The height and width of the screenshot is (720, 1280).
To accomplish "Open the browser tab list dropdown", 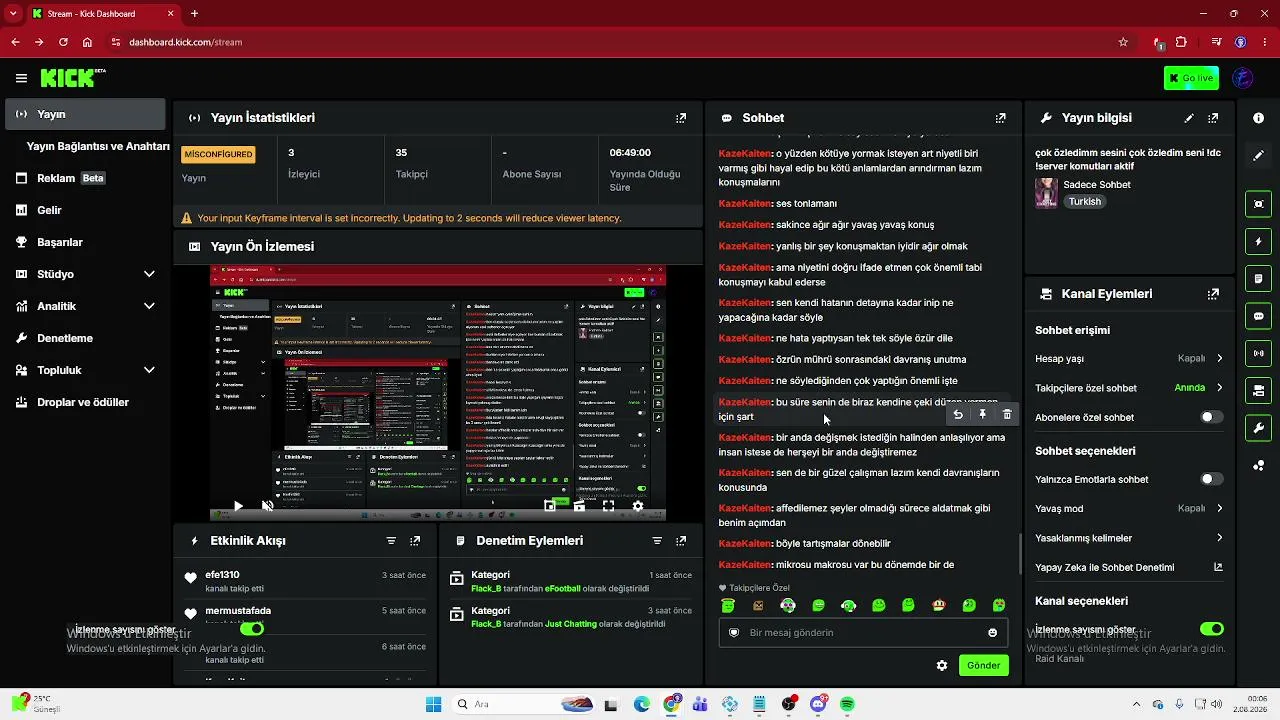I will 14,14.
